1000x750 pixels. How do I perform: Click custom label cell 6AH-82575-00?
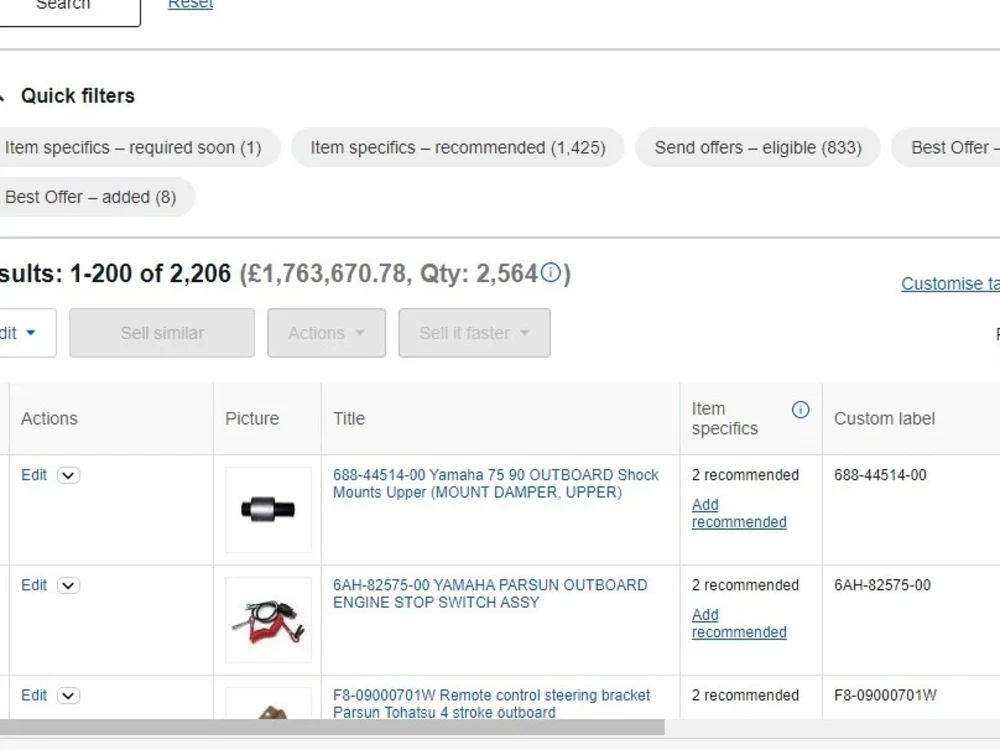click(x=883, y=585)
